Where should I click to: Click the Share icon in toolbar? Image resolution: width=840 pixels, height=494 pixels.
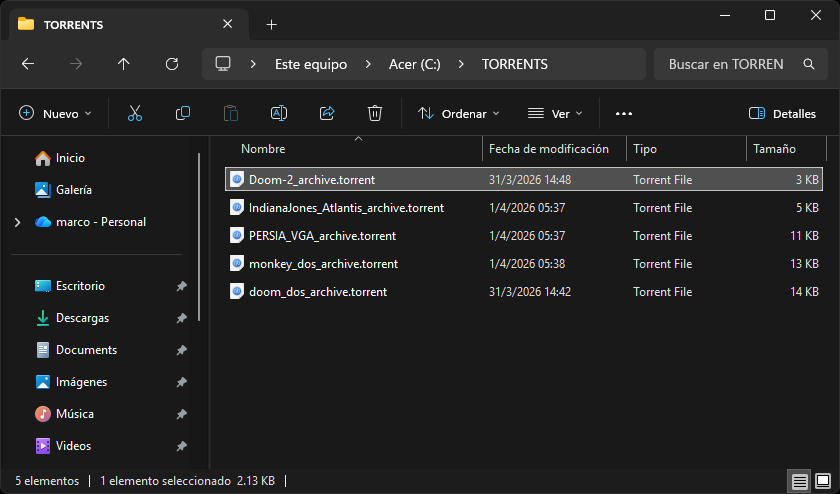pos(327,114)
